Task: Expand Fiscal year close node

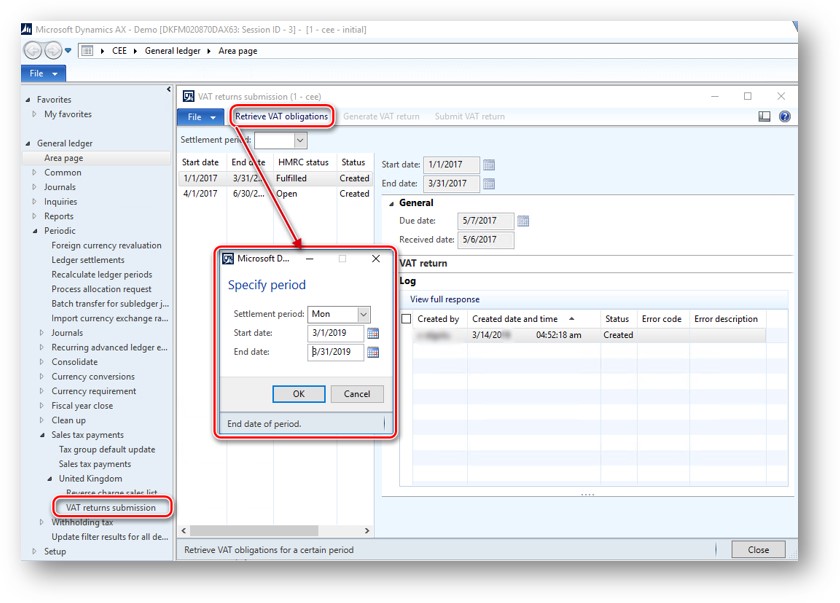Action: pyautogui.click(x=42, y=406)
